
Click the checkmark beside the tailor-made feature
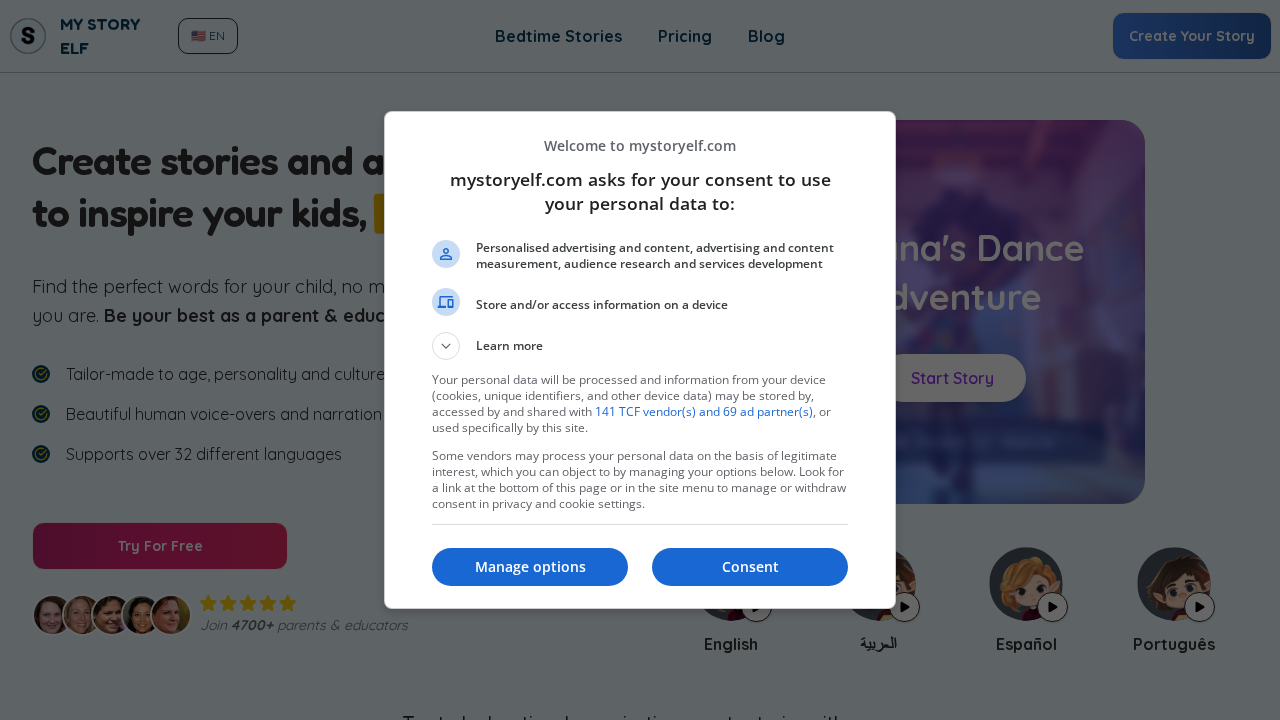41,374
